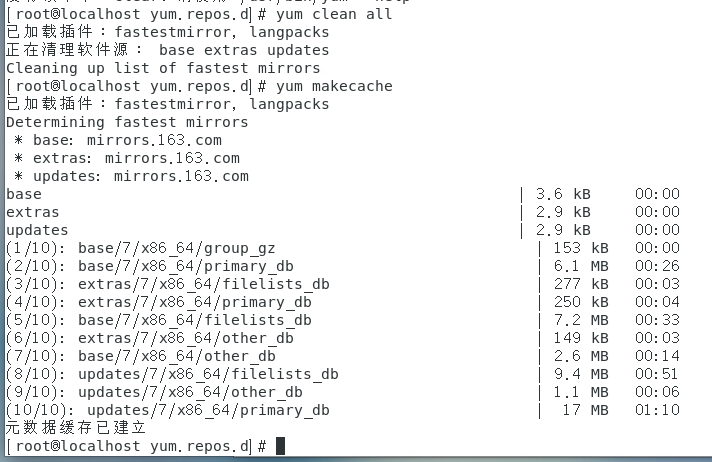Click the '元数据缓存已建立' message line
Screen dimensions: 712x462
(76, 428)
